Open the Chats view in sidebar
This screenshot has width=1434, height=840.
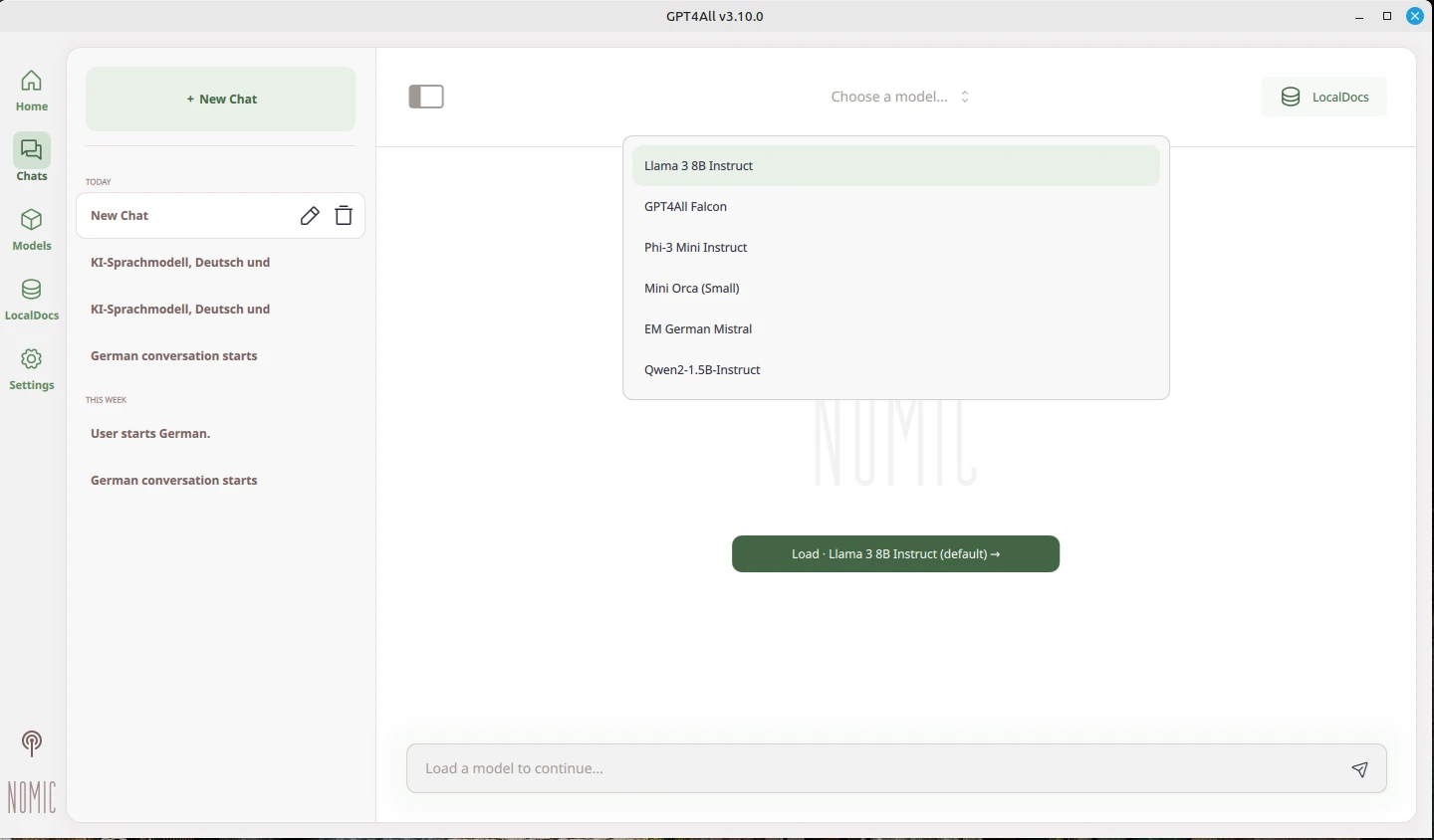pyautogui.click(x=32, y=159)
